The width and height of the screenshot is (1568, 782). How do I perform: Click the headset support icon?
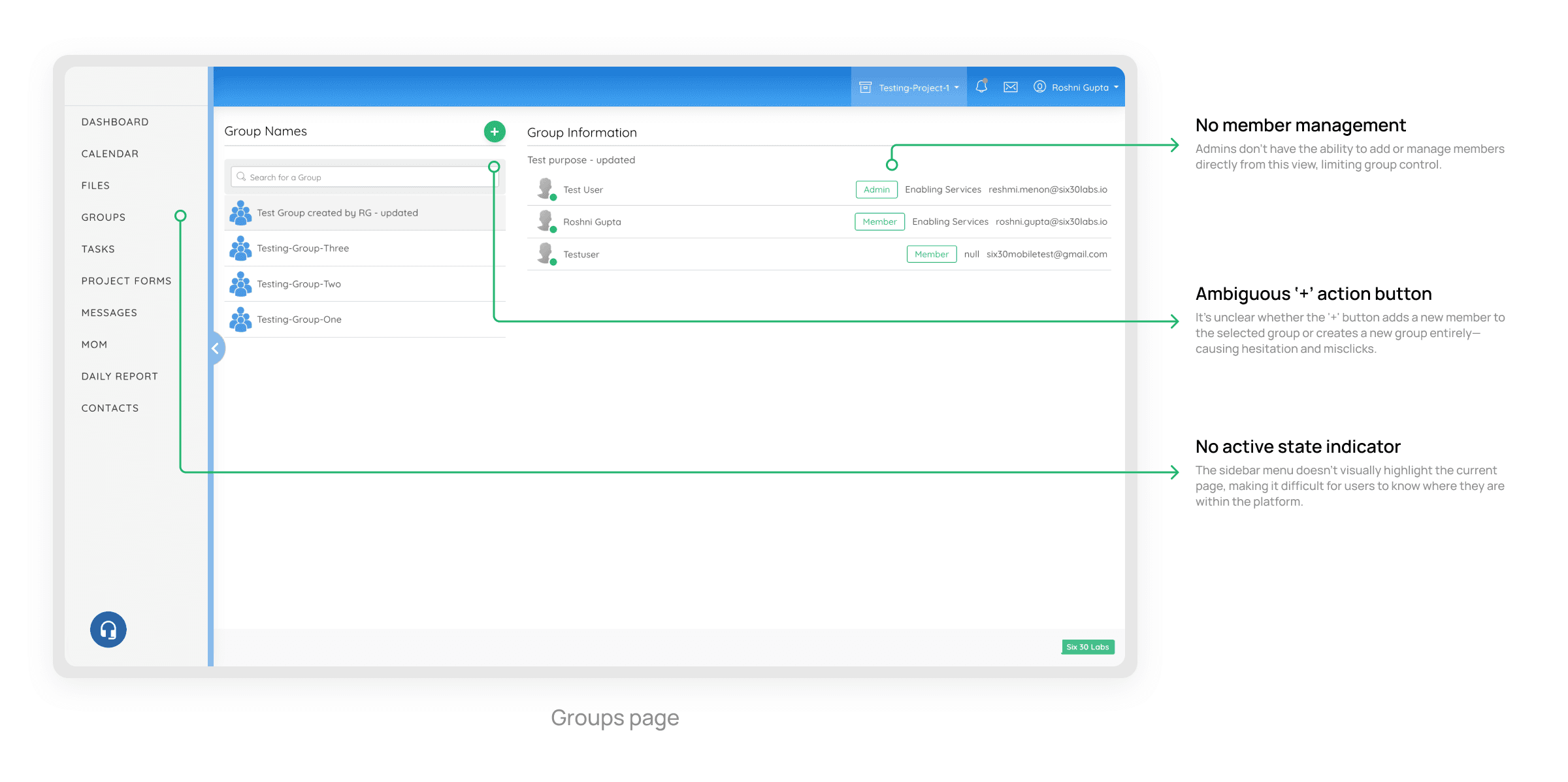point(108,630)
